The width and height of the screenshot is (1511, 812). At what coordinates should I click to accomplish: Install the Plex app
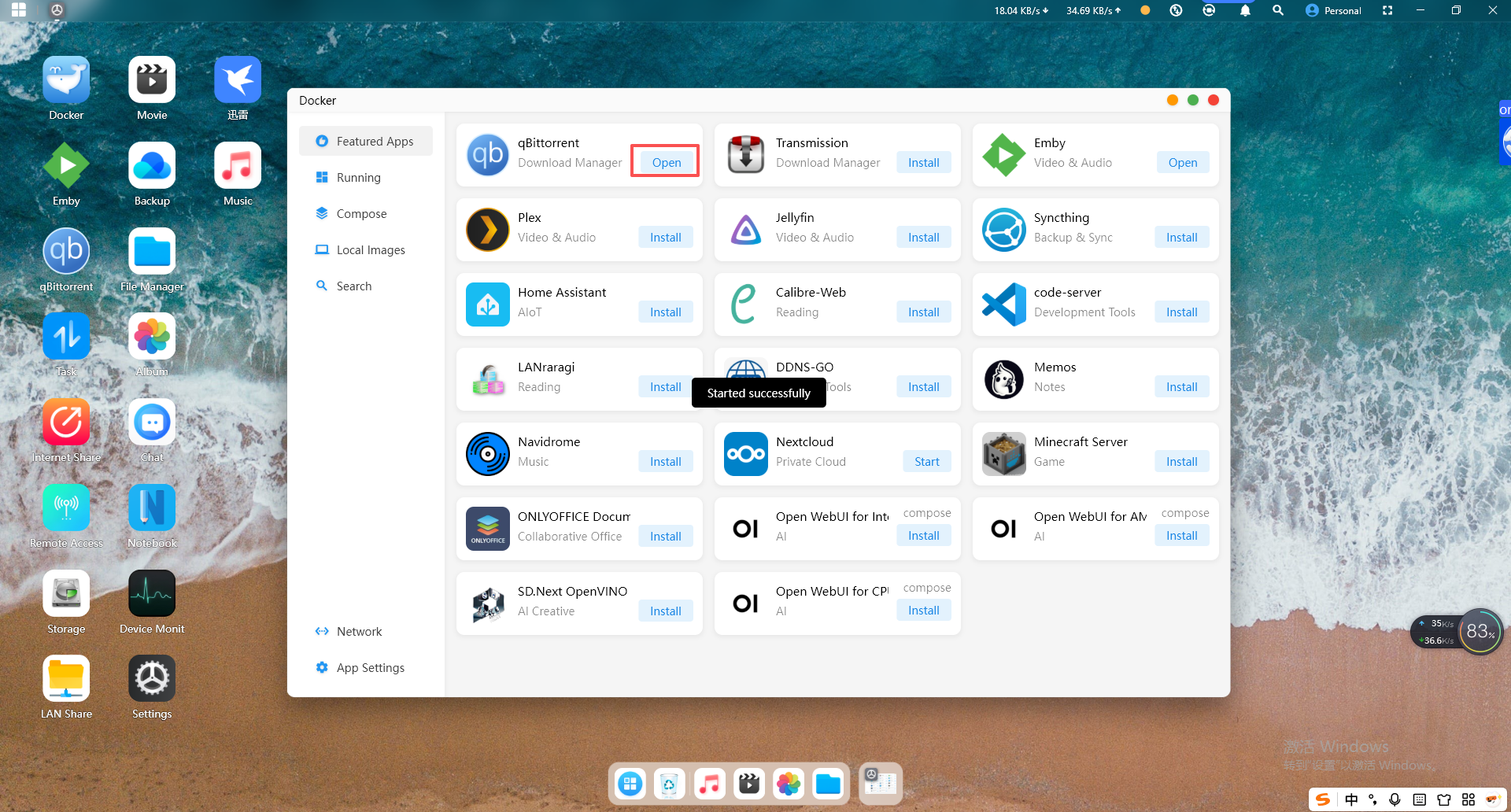[x=666, y=238]
